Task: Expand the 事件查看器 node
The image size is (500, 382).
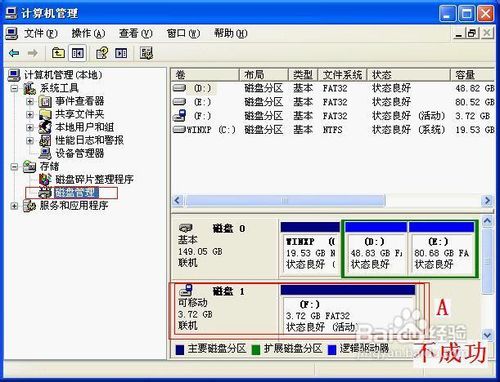Action: 30,101
